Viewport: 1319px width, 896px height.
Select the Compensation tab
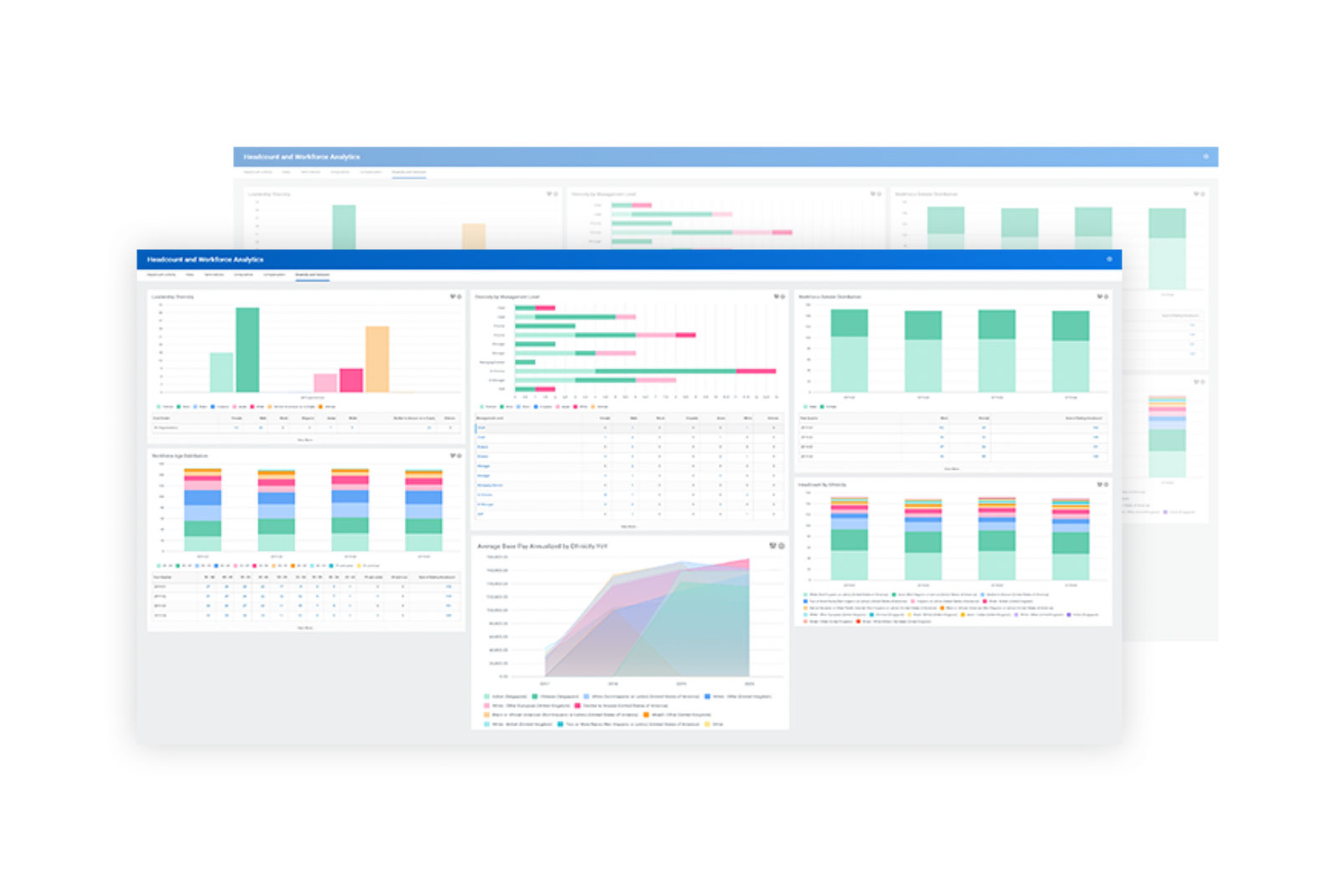[274, 275]
